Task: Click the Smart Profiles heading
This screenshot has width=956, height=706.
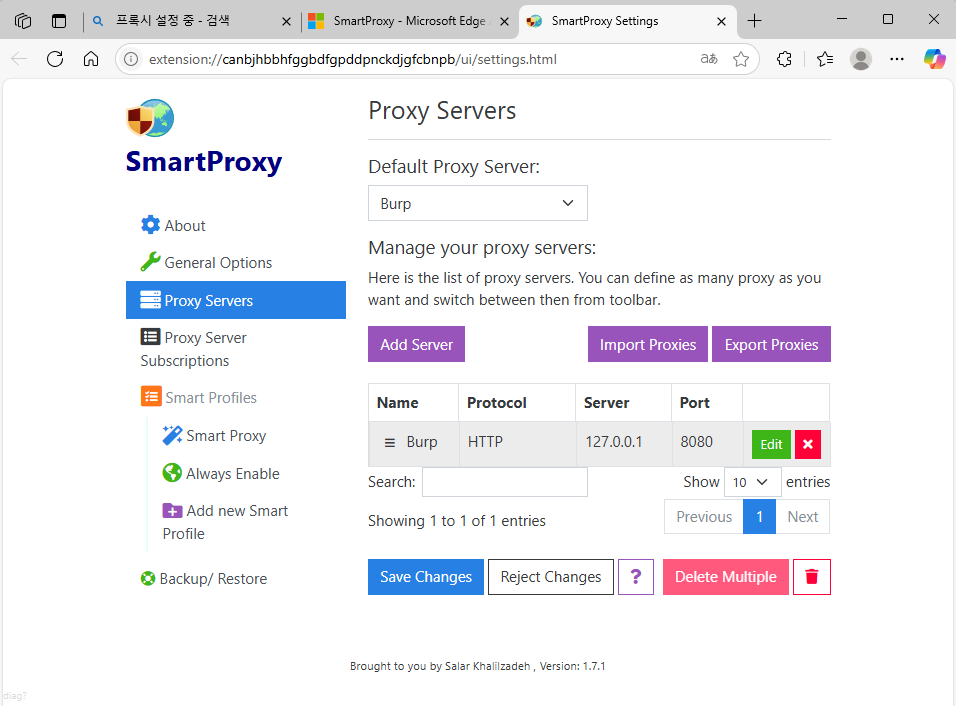Action: tap(211, 398)
